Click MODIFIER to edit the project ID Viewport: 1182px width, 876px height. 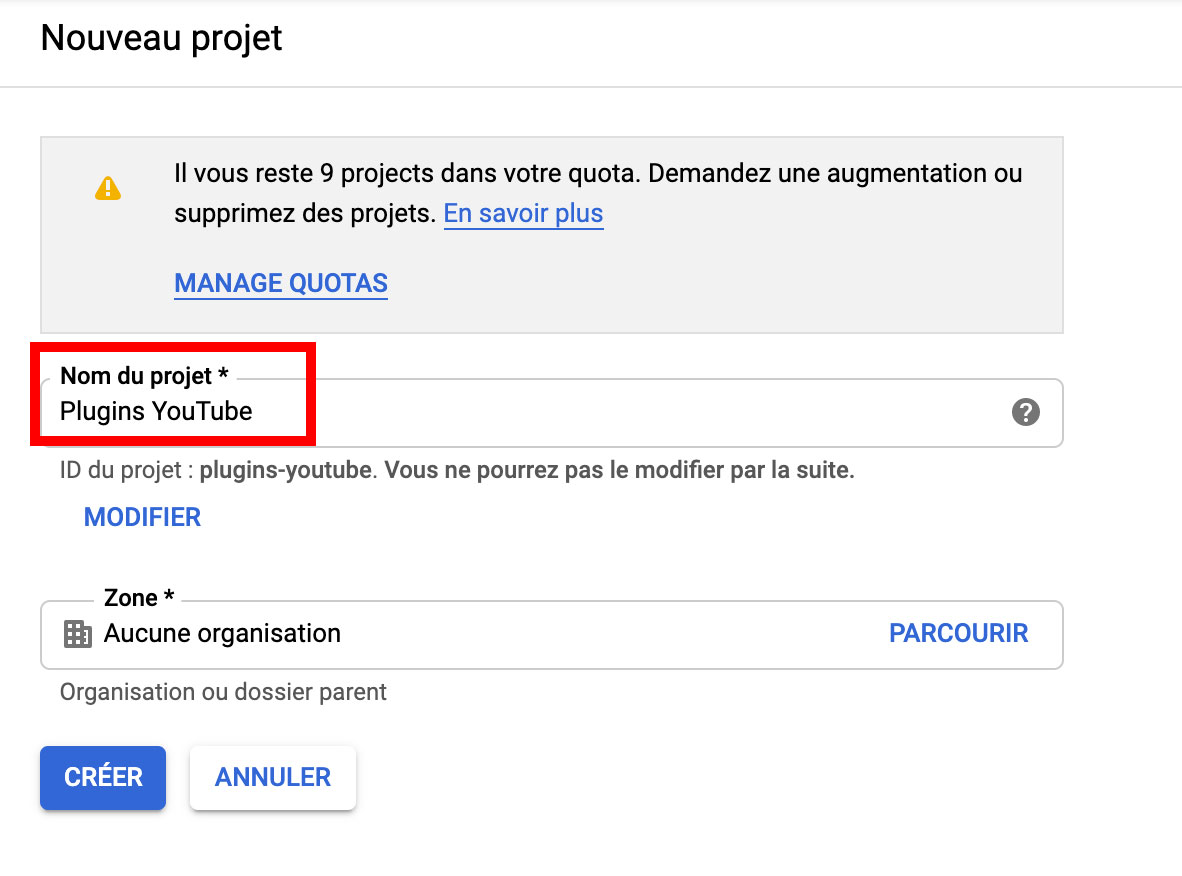click(x=142, y=517)
